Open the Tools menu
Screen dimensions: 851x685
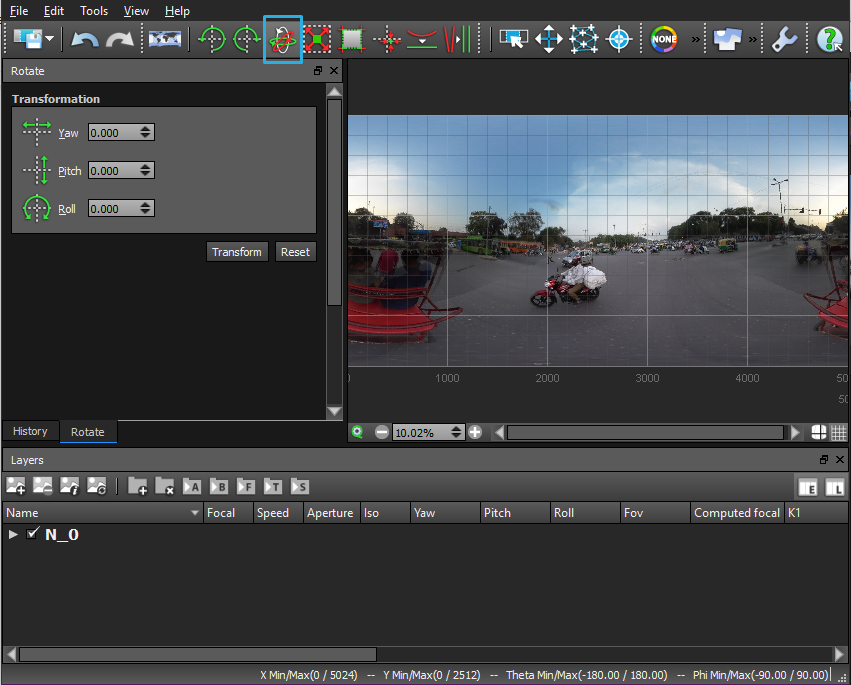pyautogui.click(x=93, y=11)
